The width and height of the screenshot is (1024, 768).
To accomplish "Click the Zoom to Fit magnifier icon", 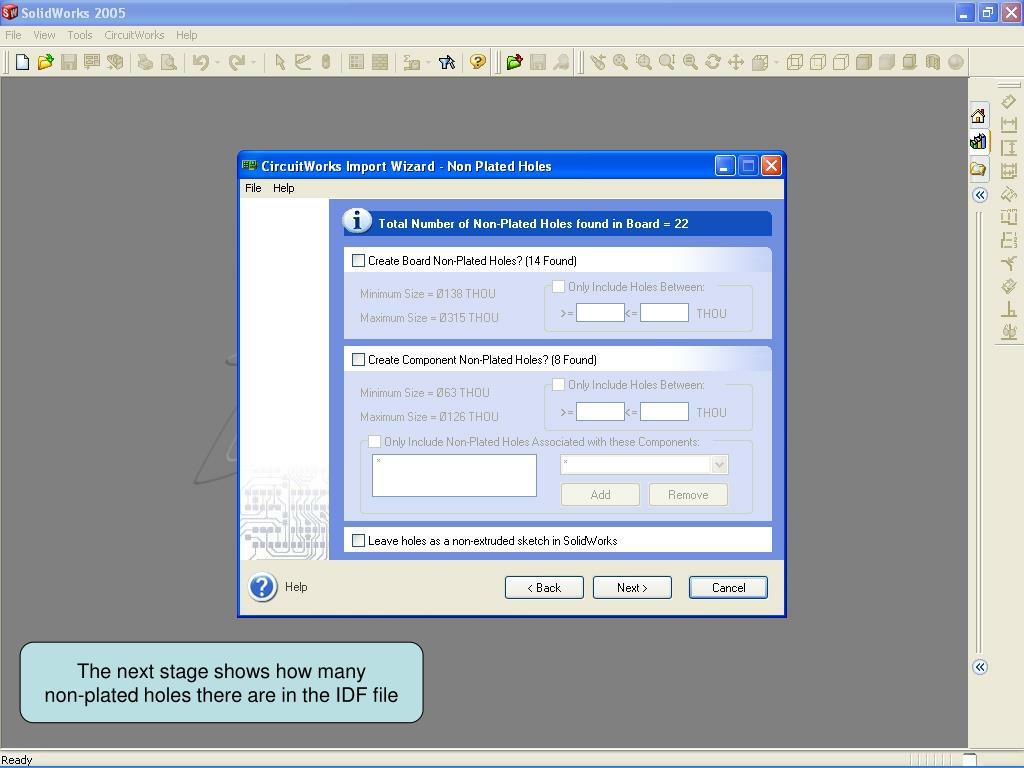I will coord(620,62).
